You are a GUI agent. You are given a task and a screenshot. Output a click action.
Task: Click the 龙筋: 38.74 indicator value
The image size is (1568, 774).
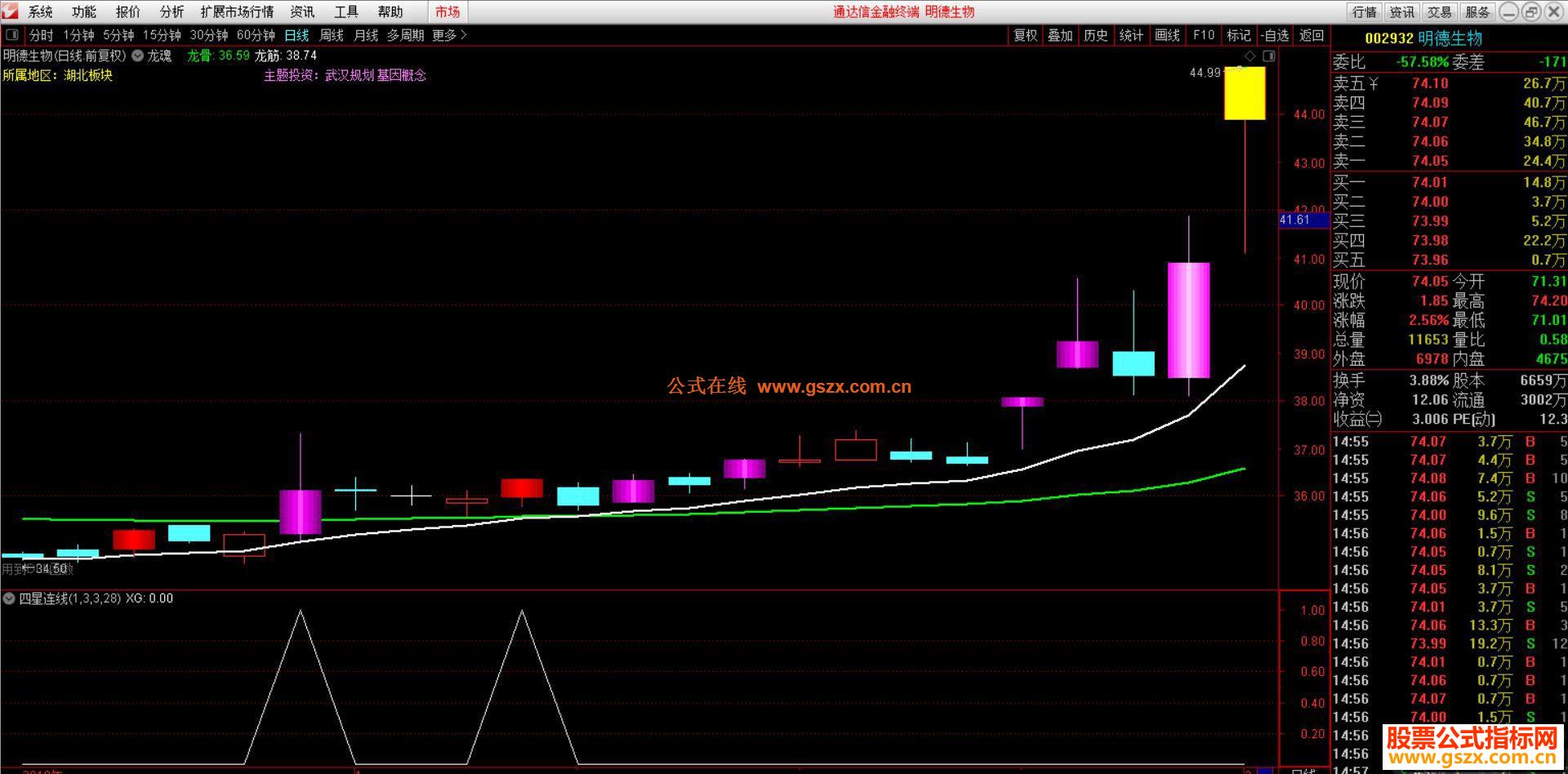click(285, 56)
